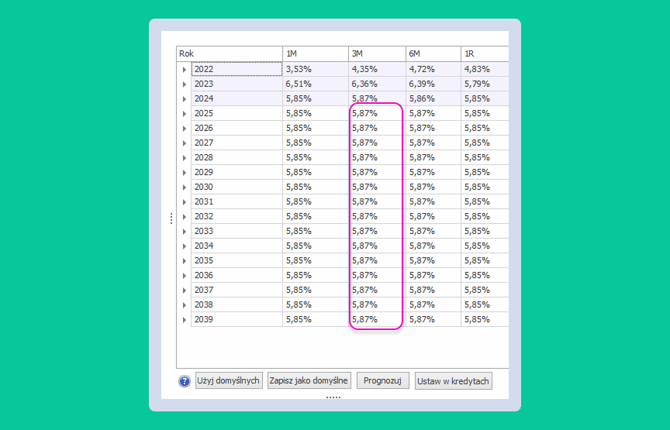
Task: Click the Użyj domyślnych button
Action: pyautogui.click(x=229, y=380)
